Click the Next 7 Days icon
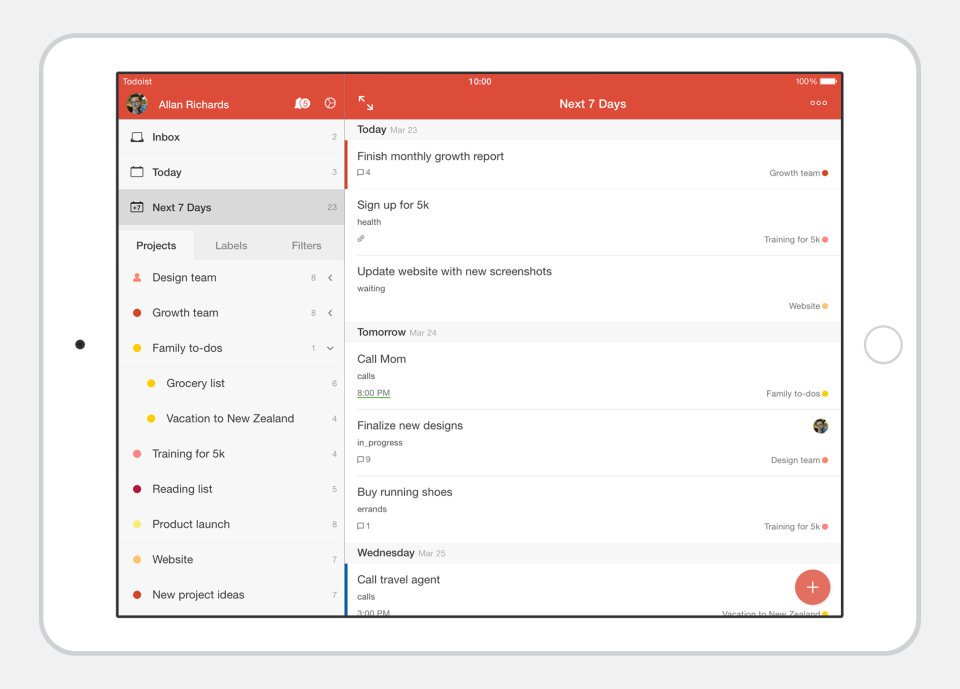Viewport: 960px width, 689px height. coord(137,207)
